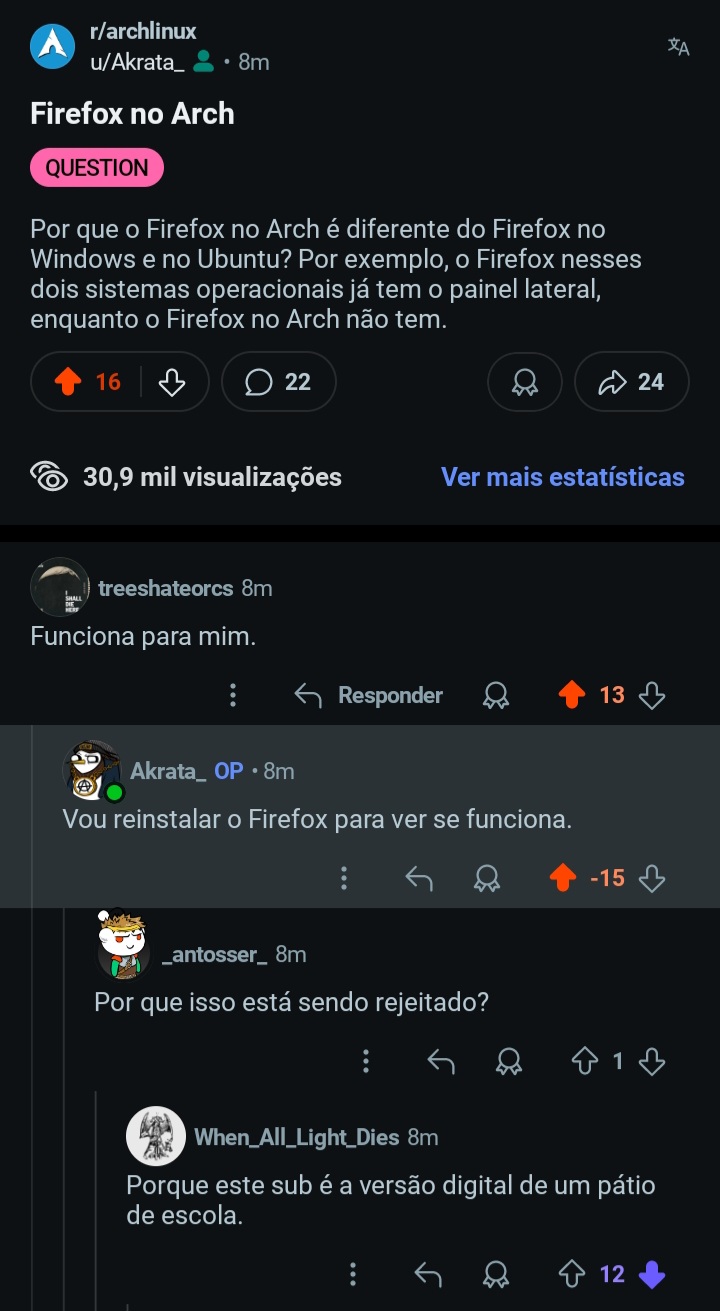Reply arrow on Akrata_'s comment
The image size is (720, 1311).
(419, 878)
